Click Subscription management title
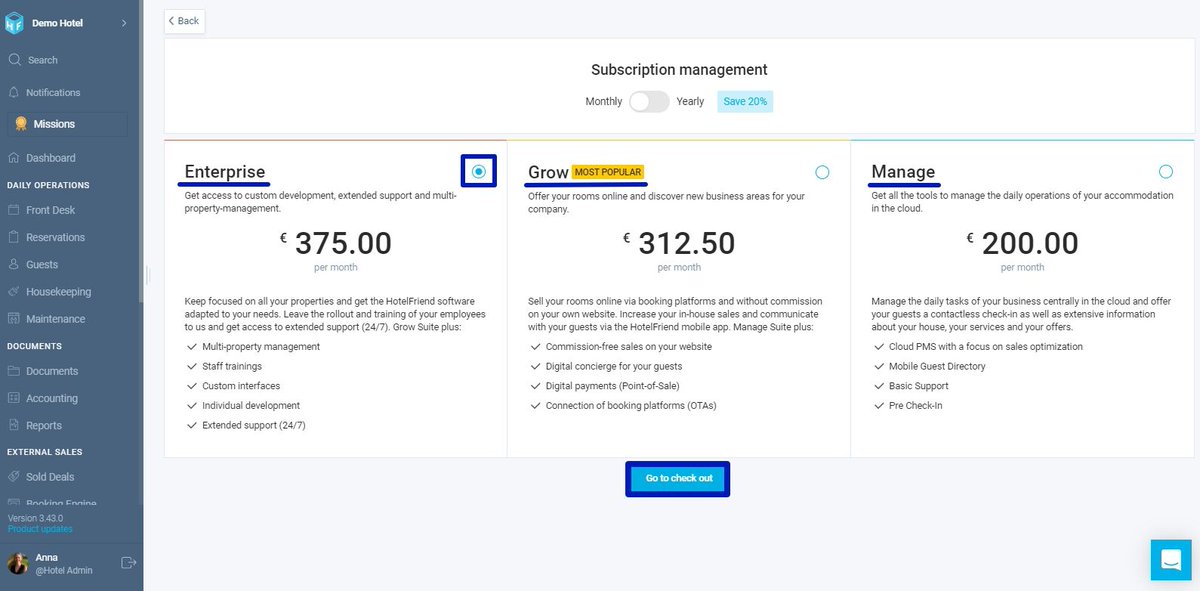 click(x=679, y=70)
